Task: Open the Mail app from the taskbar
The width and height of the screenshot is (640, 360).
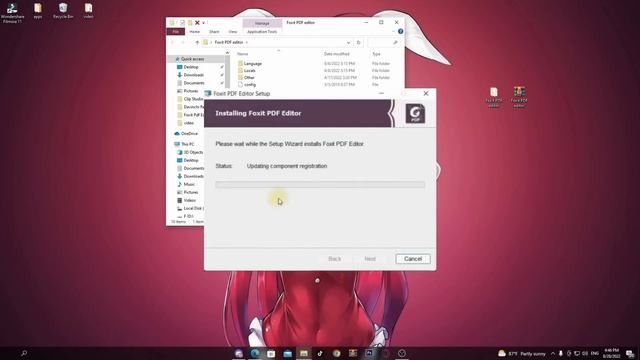Action: 287,353
